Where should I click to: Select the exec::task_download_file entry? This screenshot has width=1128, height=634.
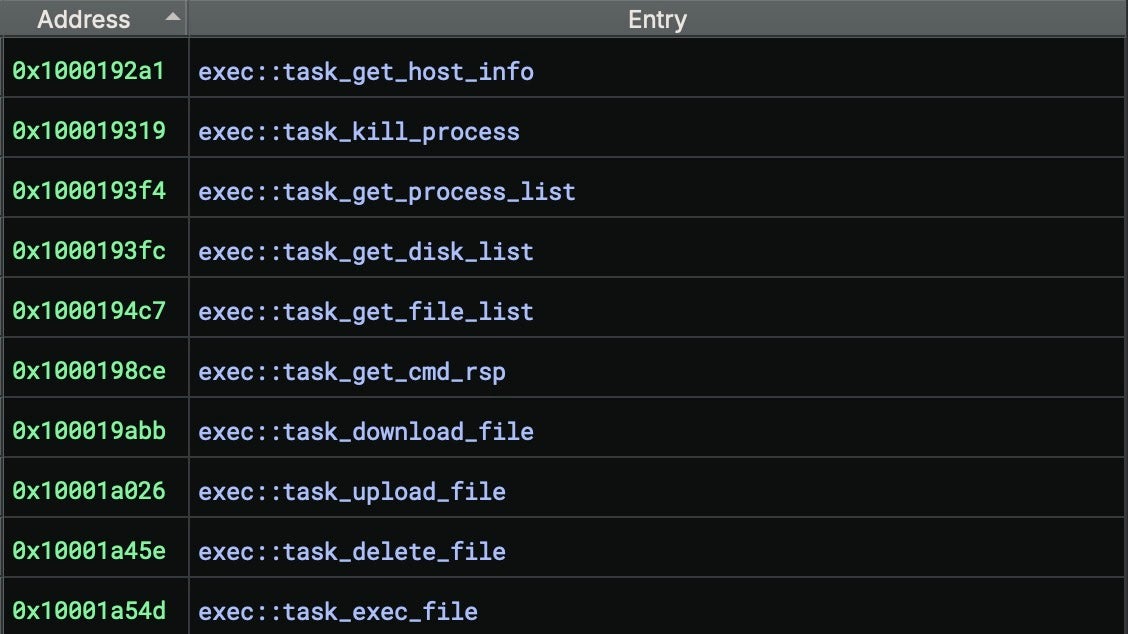click(366, 432)
